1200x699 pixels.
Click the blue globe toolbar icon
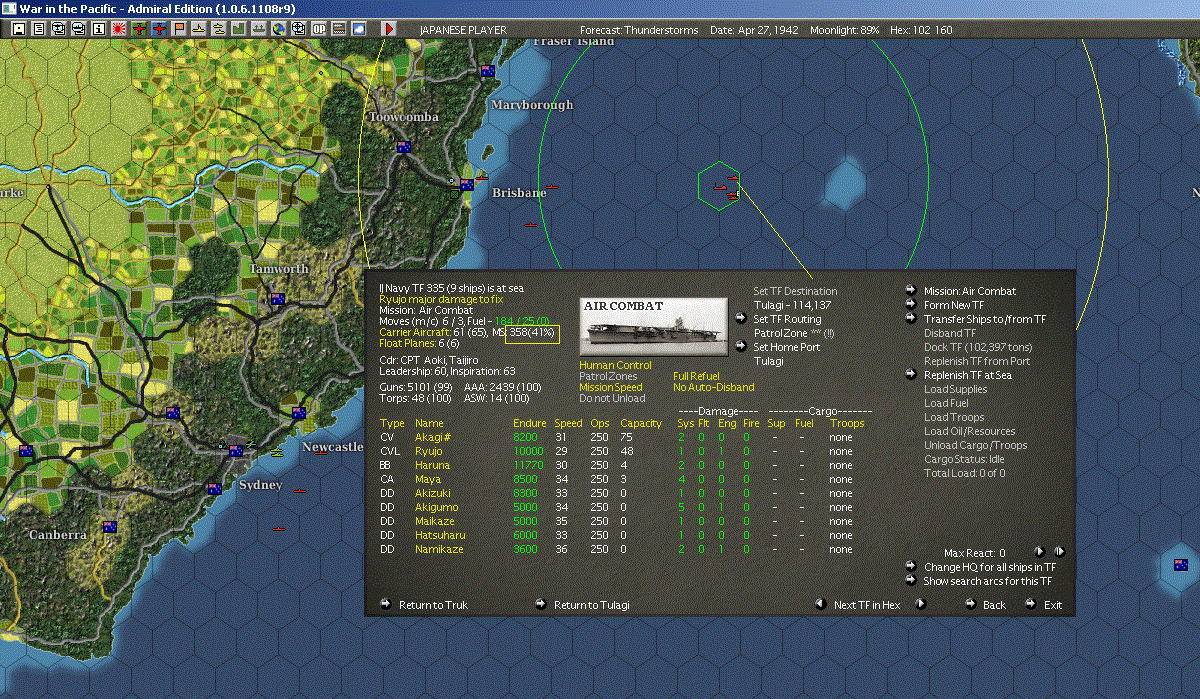279,30
